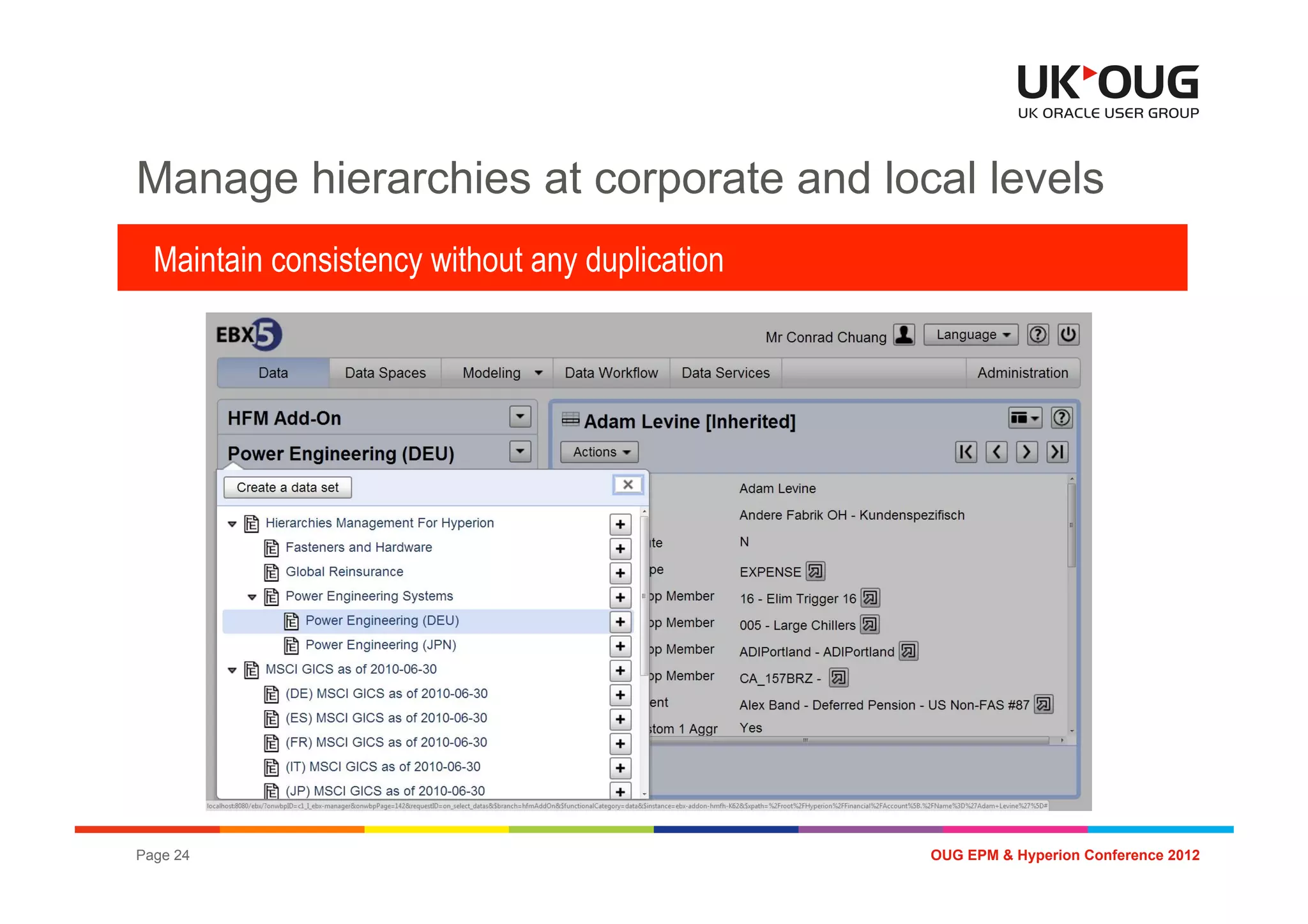Collapse Power Engineering Systems tree node
Viewport: 1308px width, 924px height.
pos(252,597)
